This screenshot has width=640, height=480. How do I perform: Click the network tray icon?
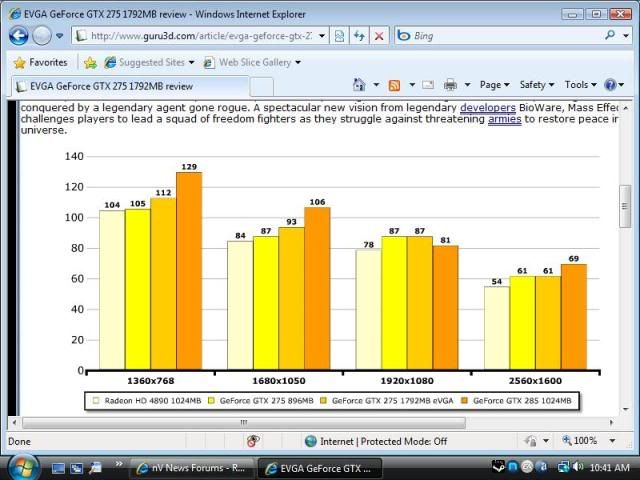[564, 467]
